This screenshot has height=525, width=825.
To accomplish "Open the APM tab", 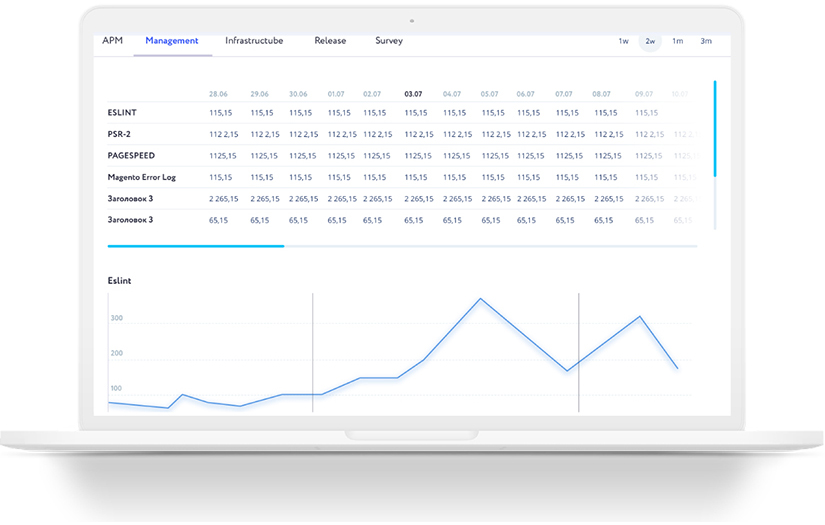I will click(x=112, y=41).
